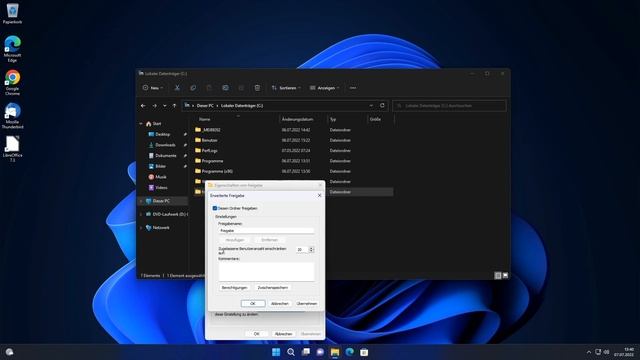This screenshot has width=640, height=360.
Task: Select the Programme (x86) folder row
Action: coord(293,171)
